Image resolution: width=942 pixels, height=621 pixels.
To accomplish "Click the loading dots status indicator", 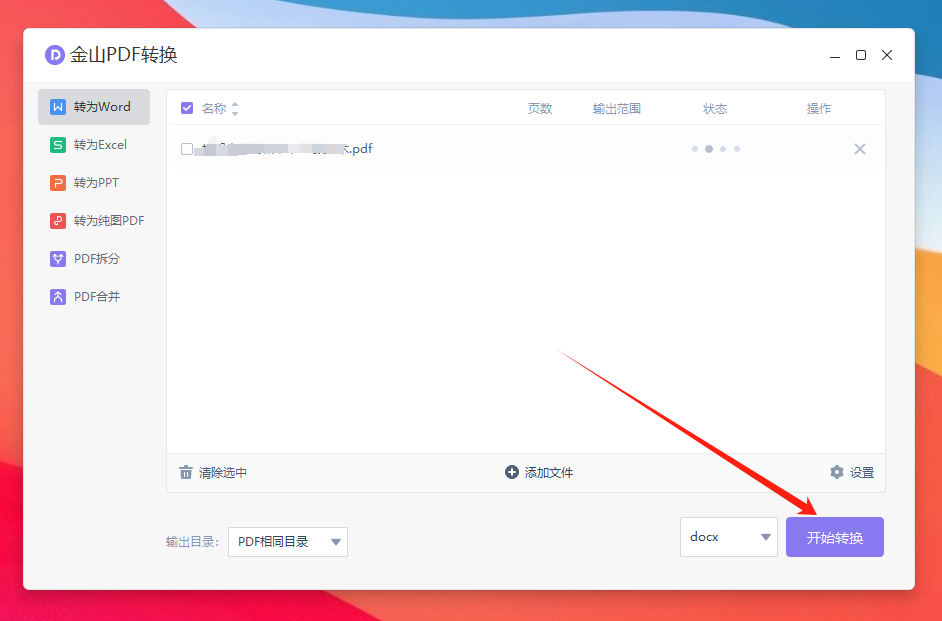I will (x=716, y=149).
